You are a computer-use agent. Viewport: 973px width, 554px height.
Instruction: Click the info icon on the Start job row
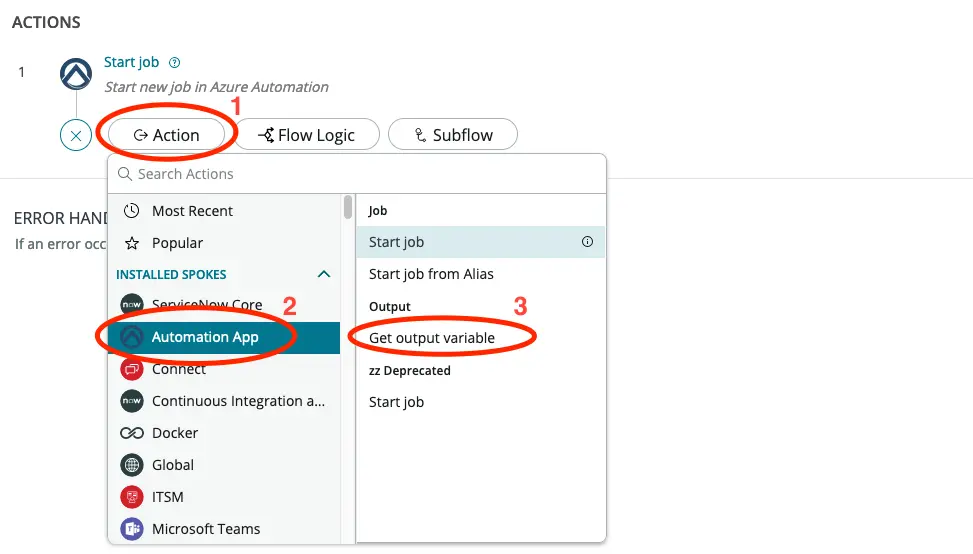[x=587, y=242]
